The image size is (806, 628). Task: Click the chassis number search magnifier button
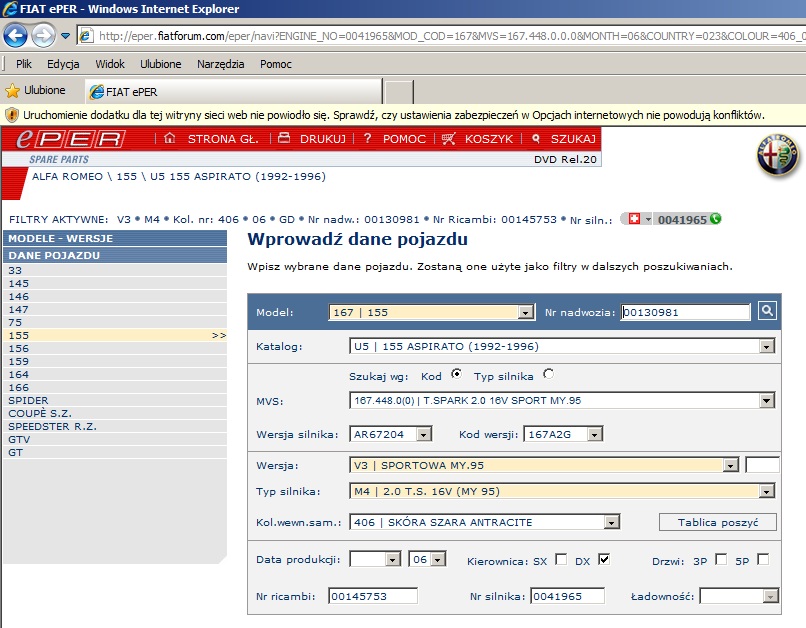767,311
